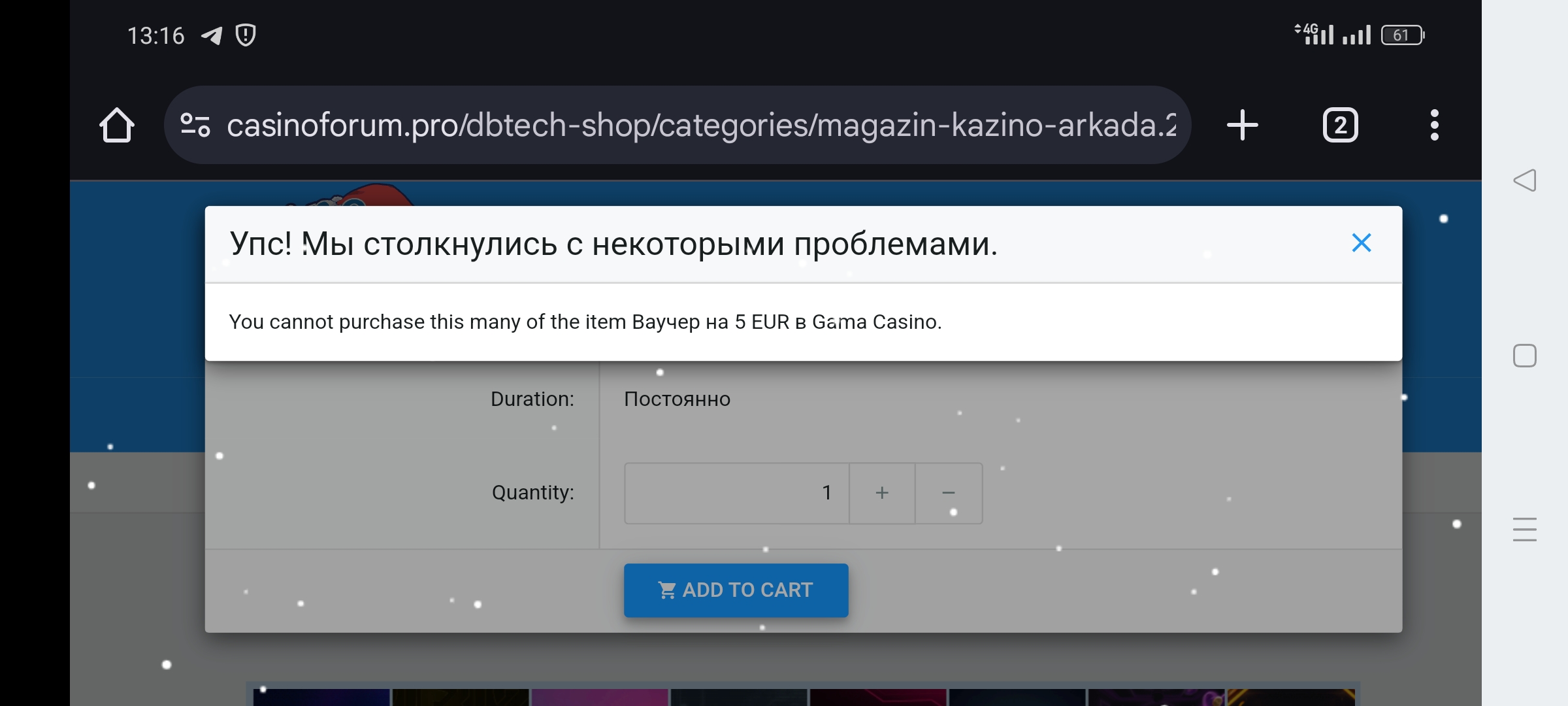Tap the 4G signal strength icon
The height and width of the screenshot is (706, 1568).
(x=1314, y=34)
